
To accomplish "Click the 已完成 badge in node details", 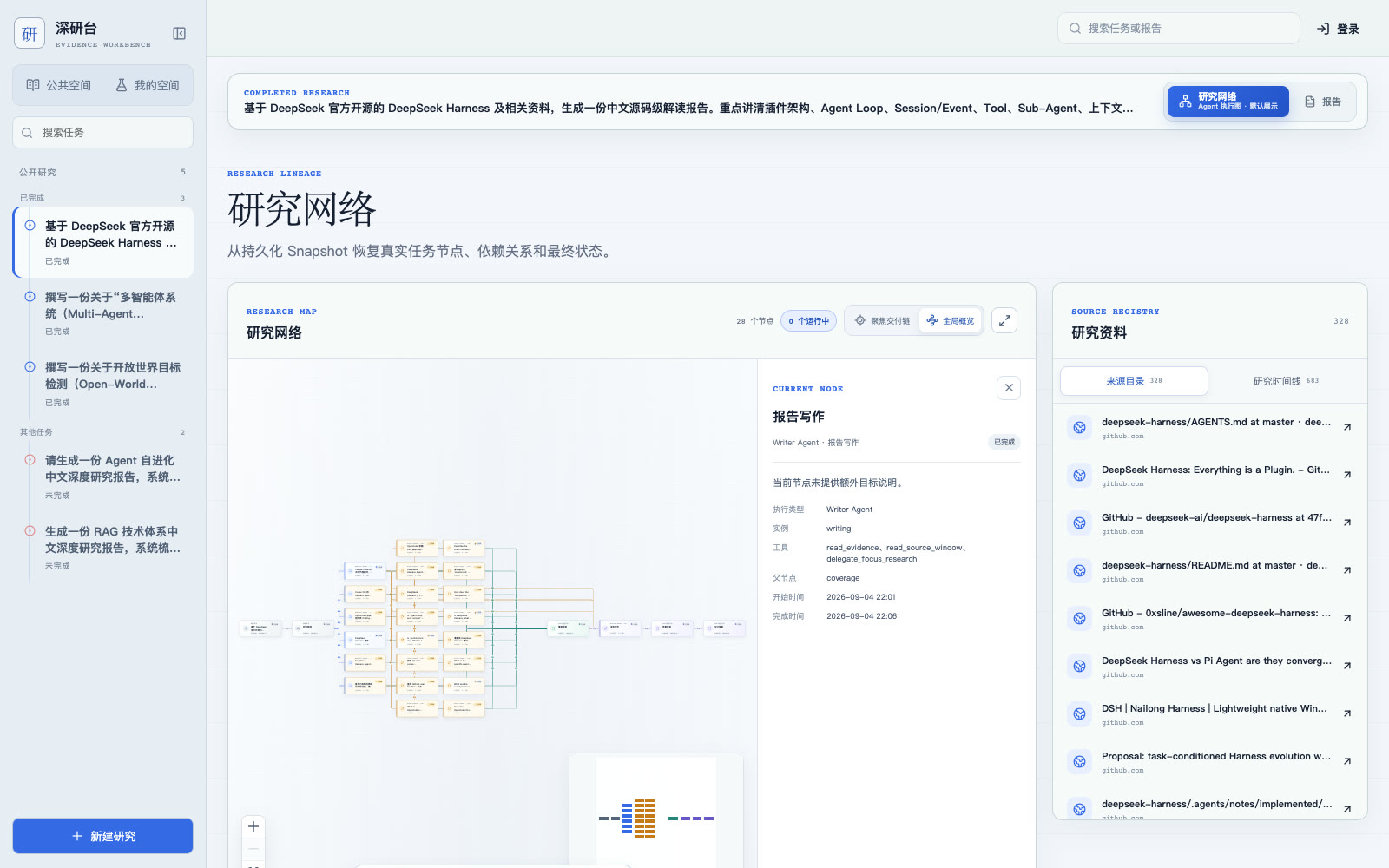I will coord(1004,442).
